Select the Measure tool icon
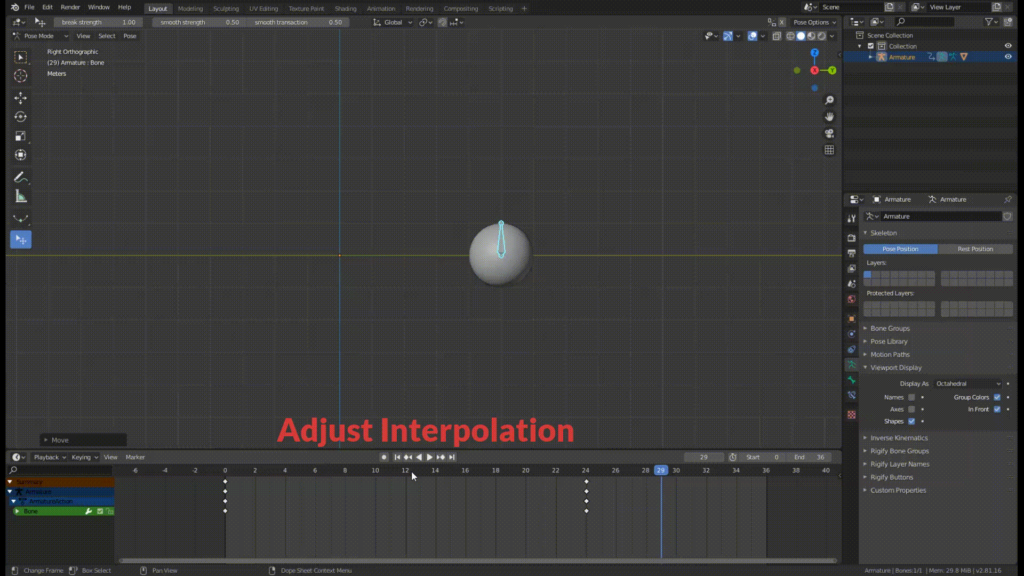 click(x=20, y=196)
